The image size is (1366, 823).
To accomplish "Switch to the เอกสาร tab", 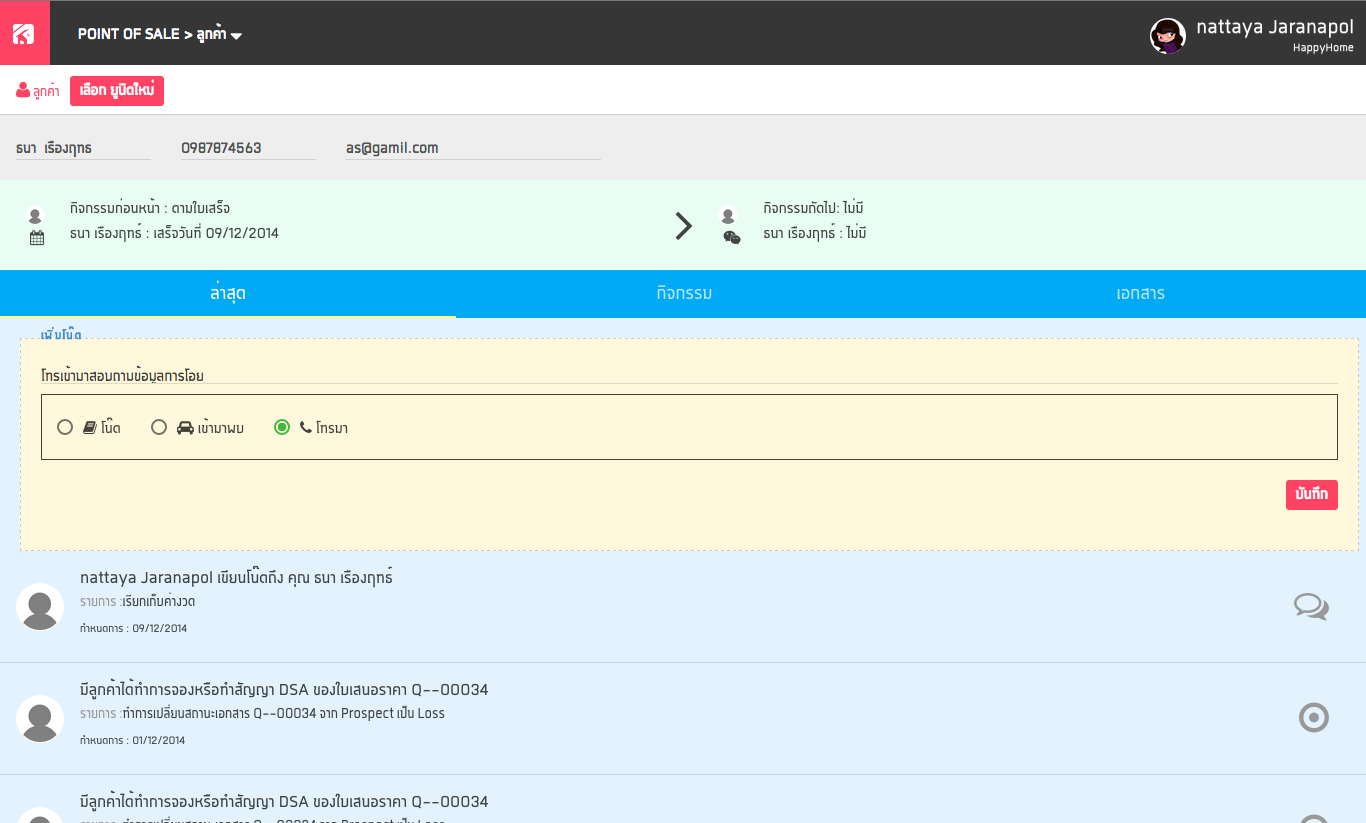I will point(1140,294).
